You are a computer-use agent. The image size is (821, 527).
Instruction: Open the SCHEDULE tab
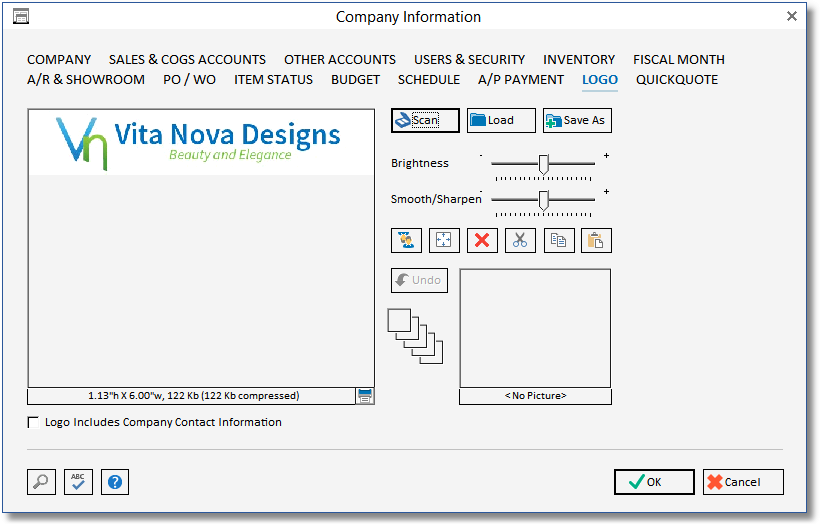429,80
